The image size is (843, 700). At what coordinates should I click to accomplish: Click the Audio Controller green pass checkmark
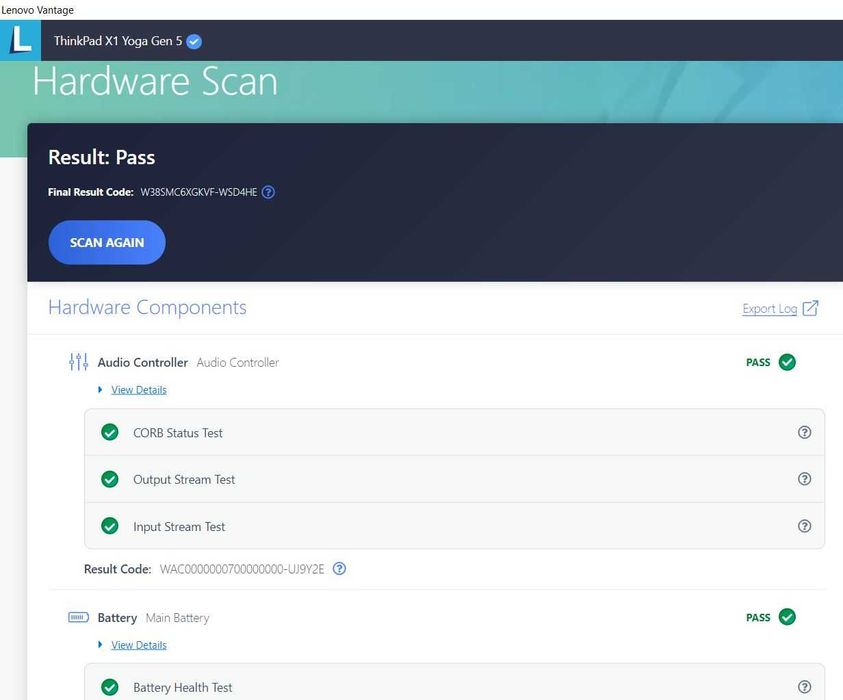(x=787, y=362)
